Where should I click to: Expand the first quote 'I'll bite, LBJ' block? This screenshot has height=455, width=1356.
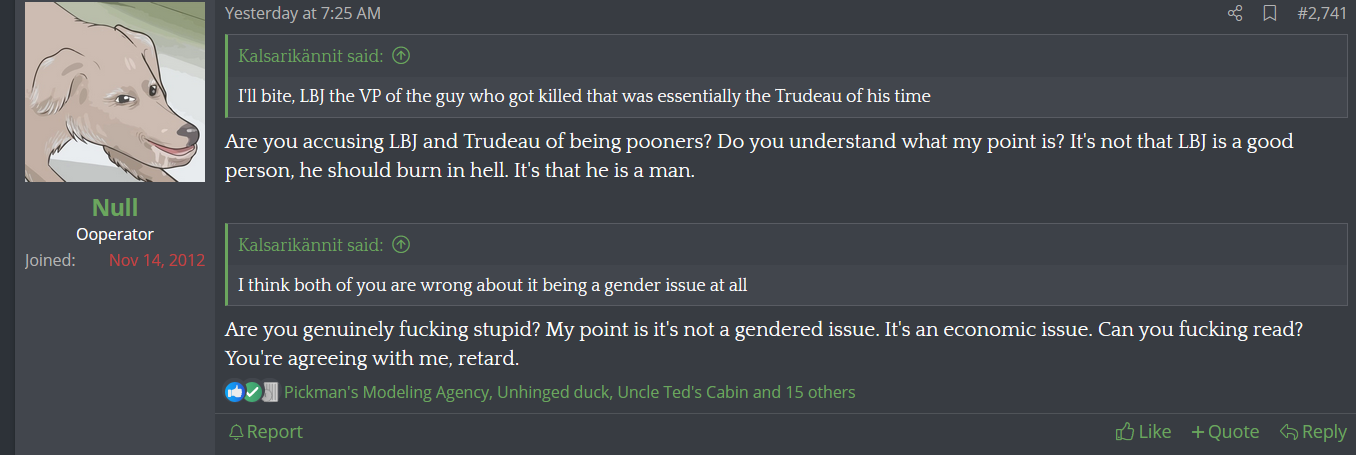point(584,97)
